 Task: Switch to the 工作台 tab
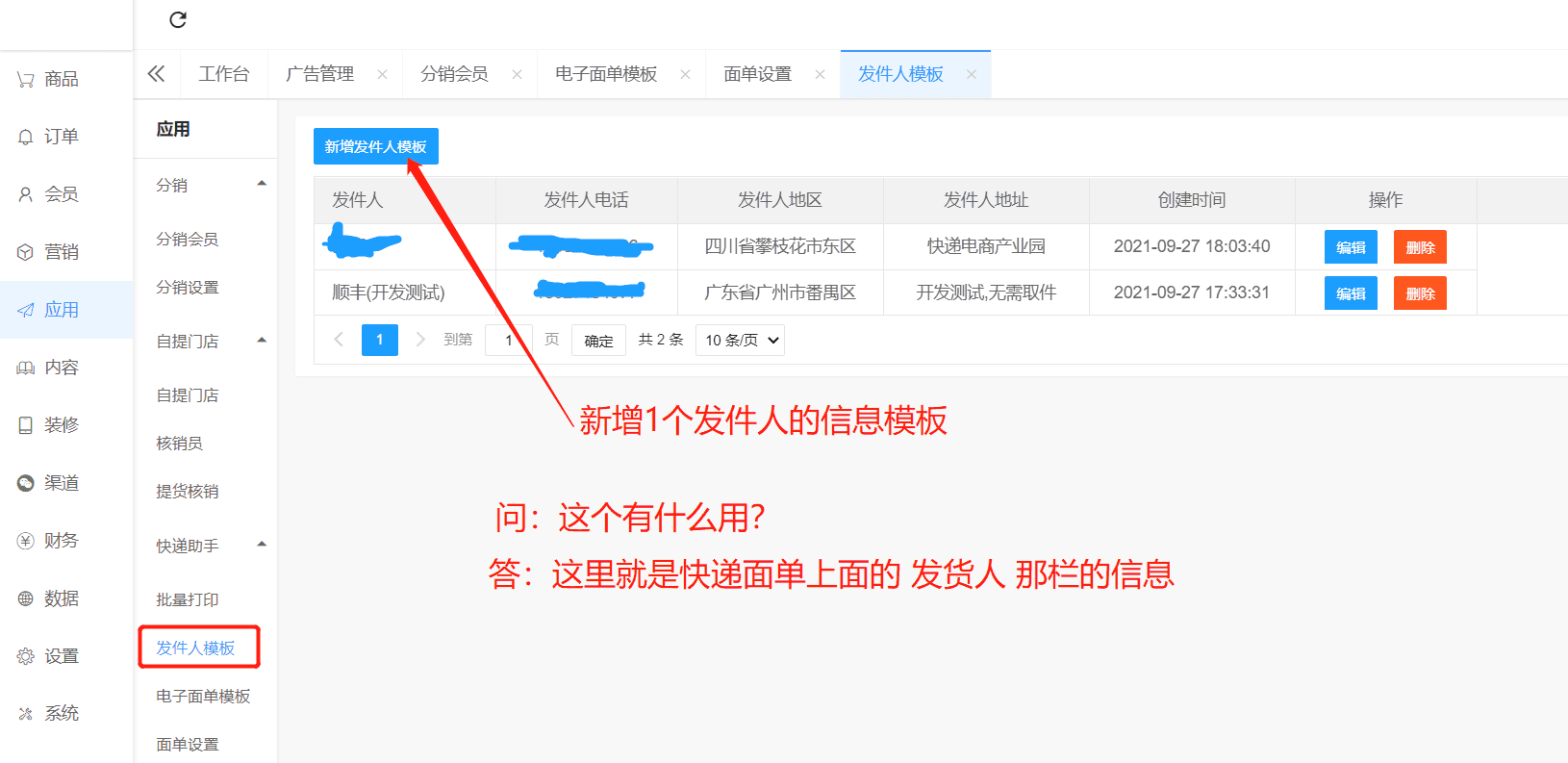tap(224, 74)
